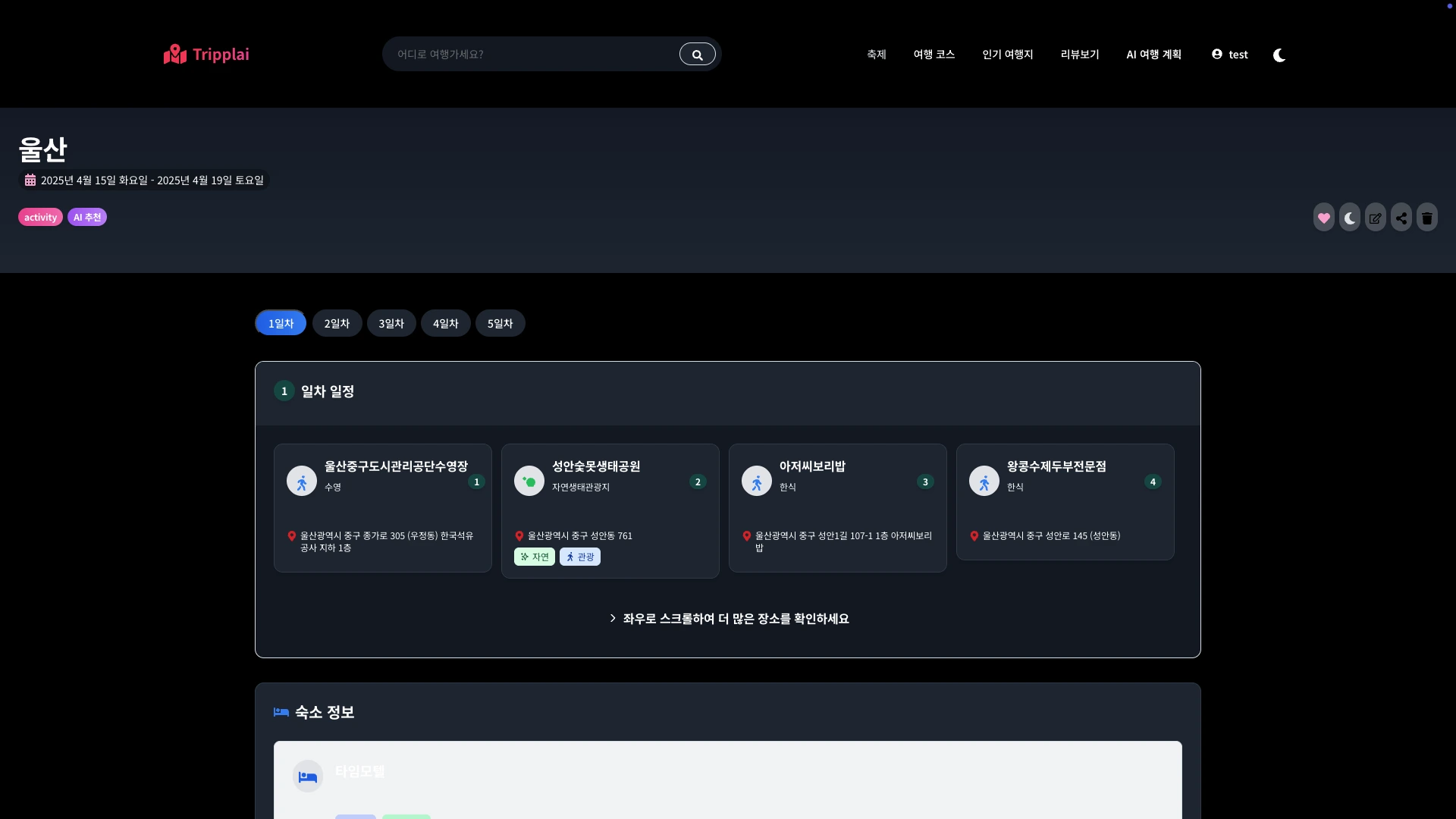Go to the 축제 page
Viewport: 1456px width, 819px height.
876,55
